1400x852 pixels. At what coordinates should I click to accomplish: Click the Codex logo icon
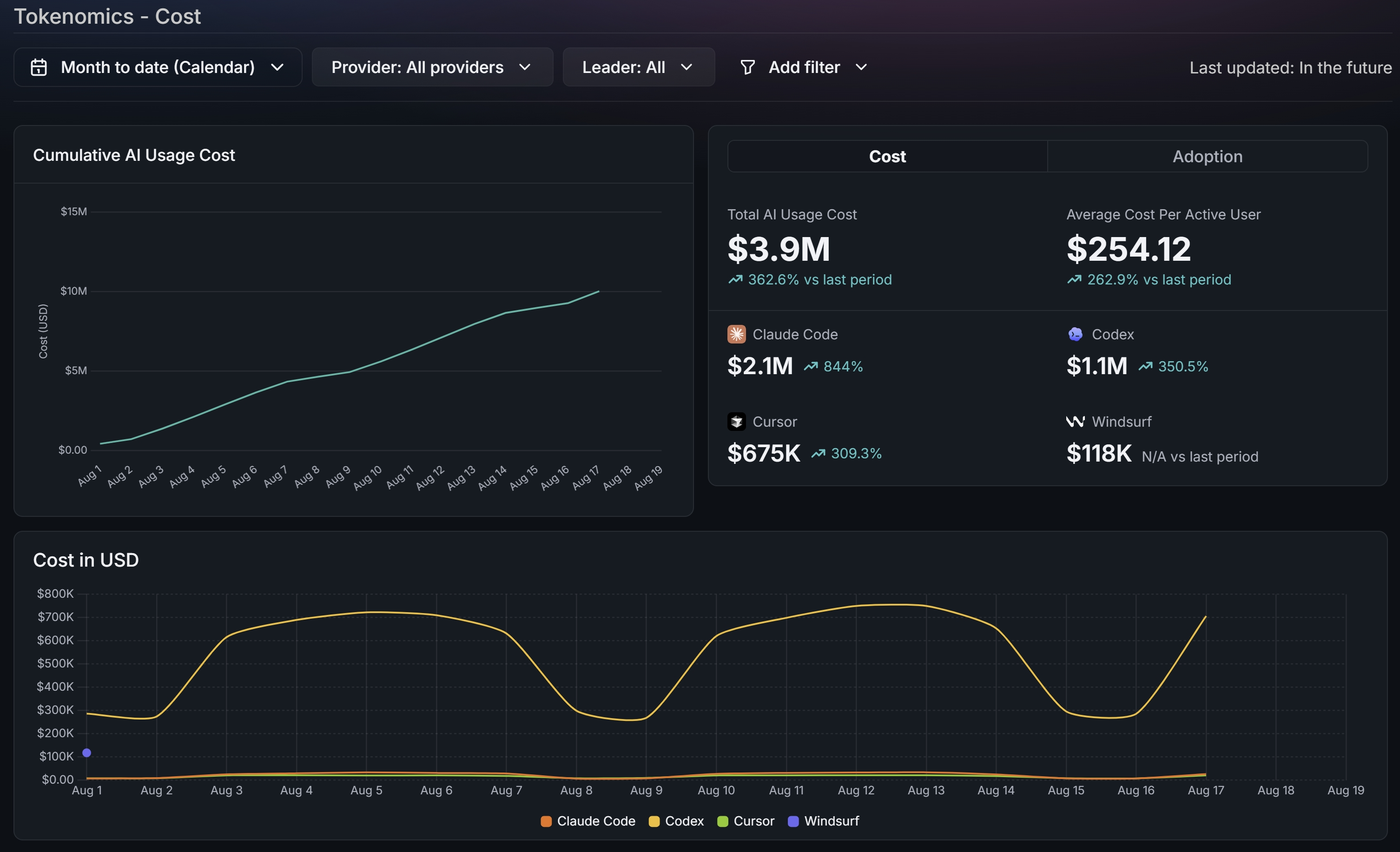point(1075,334)
